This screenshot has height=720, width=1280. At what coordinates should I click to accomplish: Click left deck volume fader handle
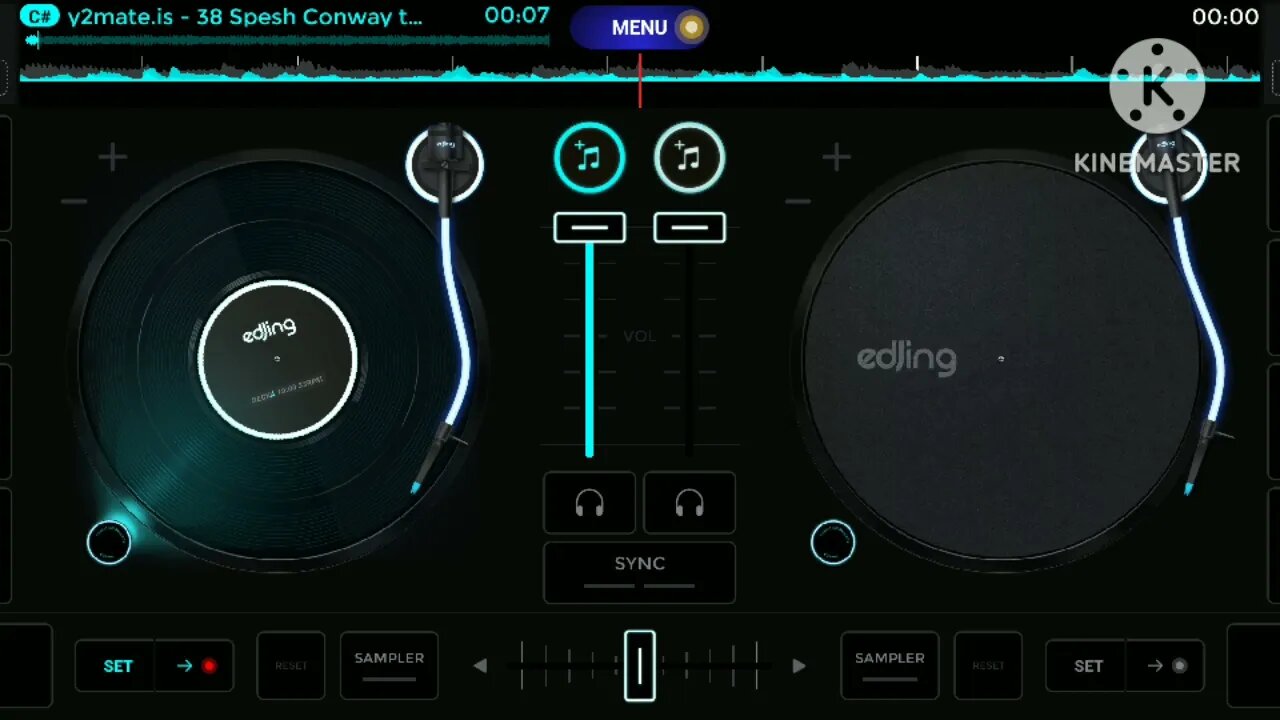(x=589, y=228)
